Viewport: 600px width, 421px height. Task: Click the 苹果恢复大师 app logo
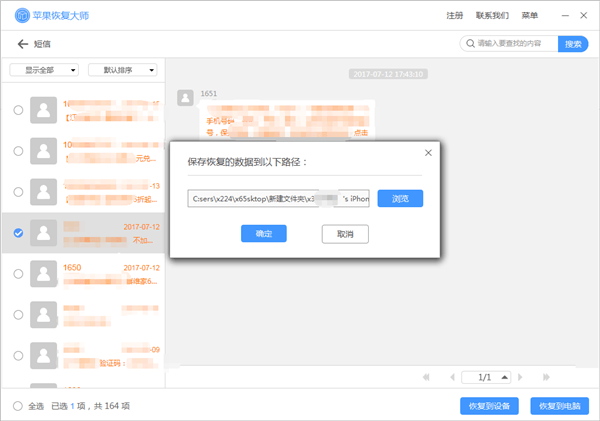[x=21, y=16]
